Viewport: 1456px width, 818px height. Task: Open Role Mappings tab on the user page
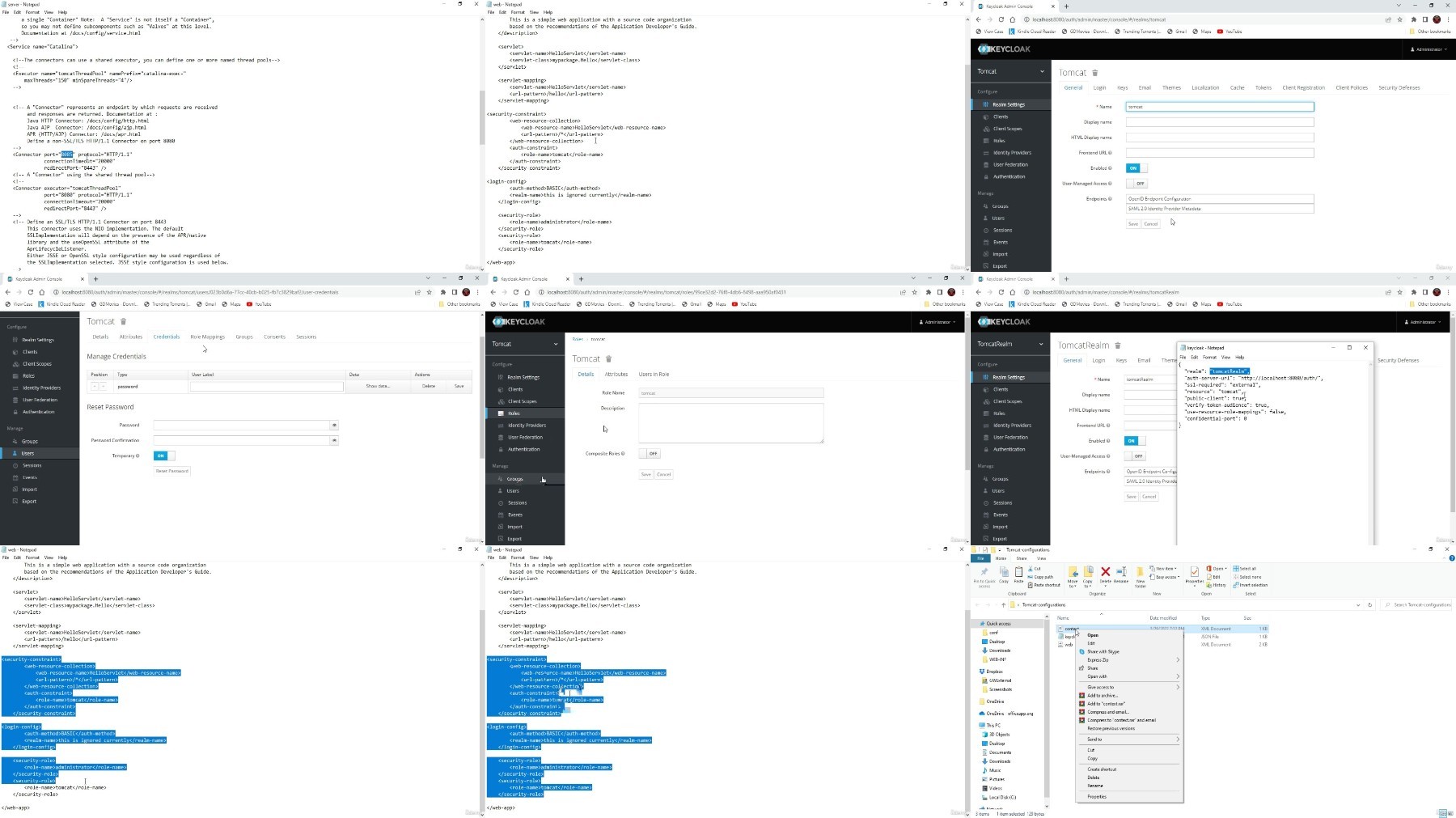(207, 337)
